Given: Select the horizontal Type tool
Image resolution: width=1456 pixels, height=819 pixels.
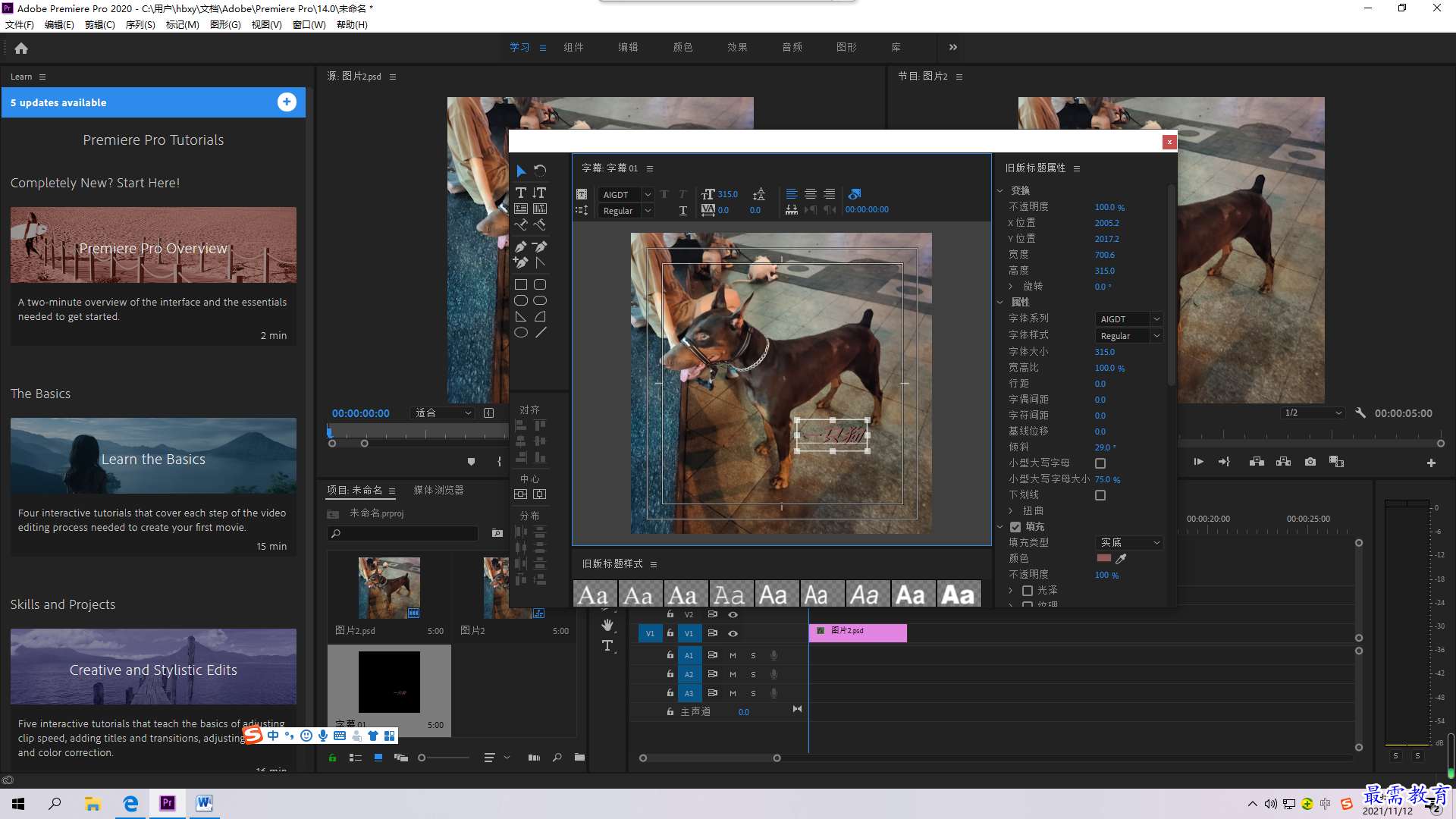Looking at the screenshot, I should 521,193.
